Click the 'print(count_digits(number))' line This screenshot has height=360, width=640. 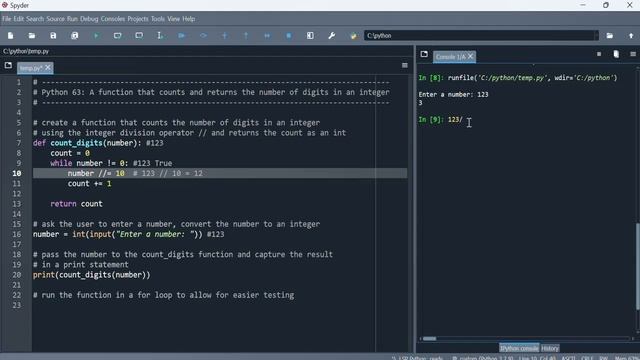pyautogui.click(x=91, y=275)
